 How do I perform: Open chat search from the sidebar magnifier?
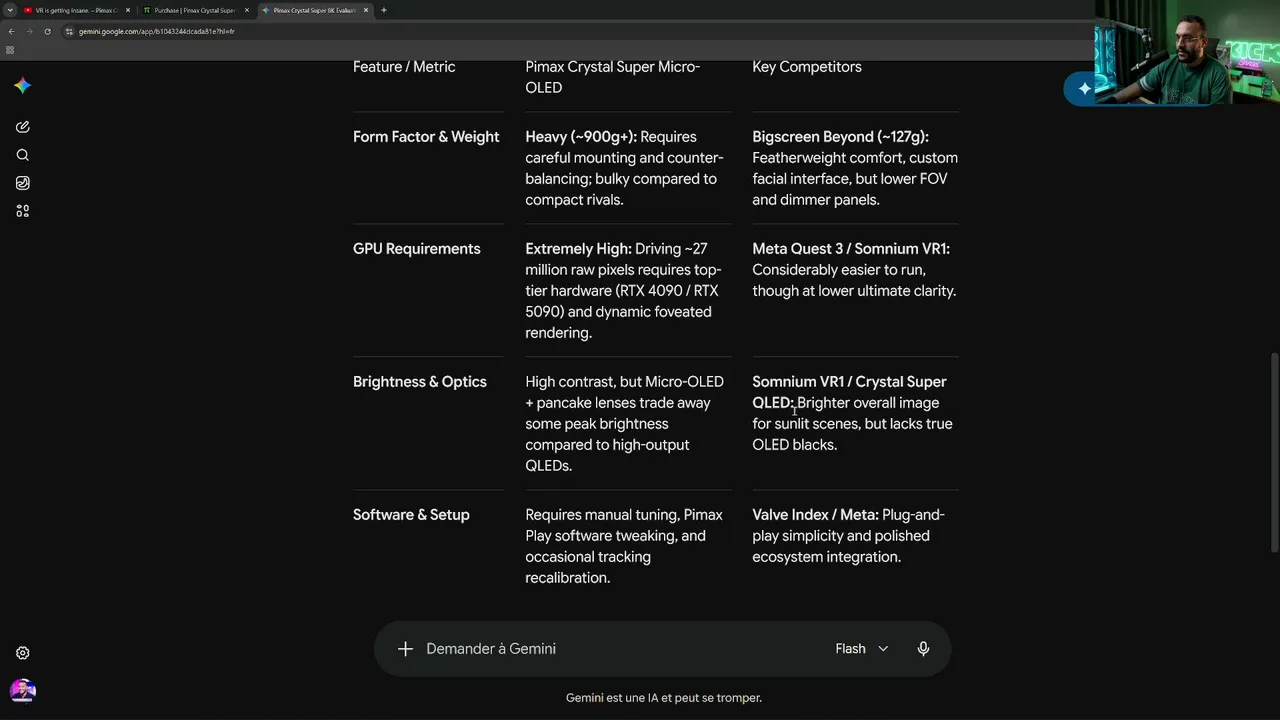pyautogui.click(x=22, y=155)
